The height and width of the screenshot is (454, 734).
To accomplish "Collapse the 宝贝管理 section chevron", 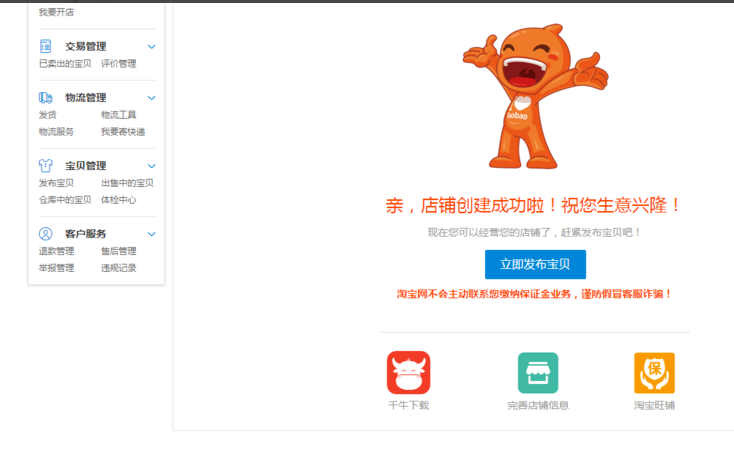I will pos(152,166).
